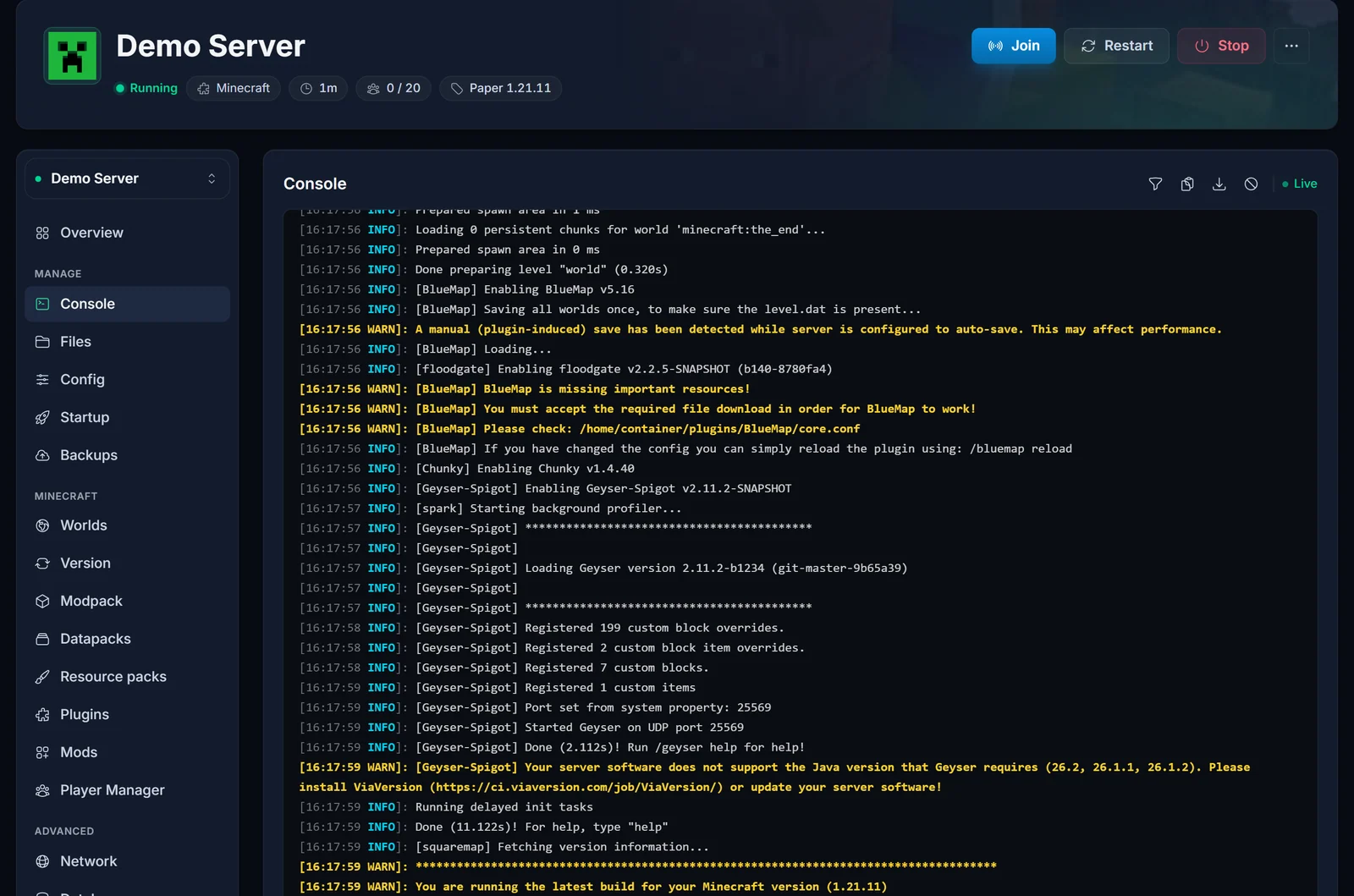1354x896 pixels.
Task: Restart the server
Action: pos(1116,46)
